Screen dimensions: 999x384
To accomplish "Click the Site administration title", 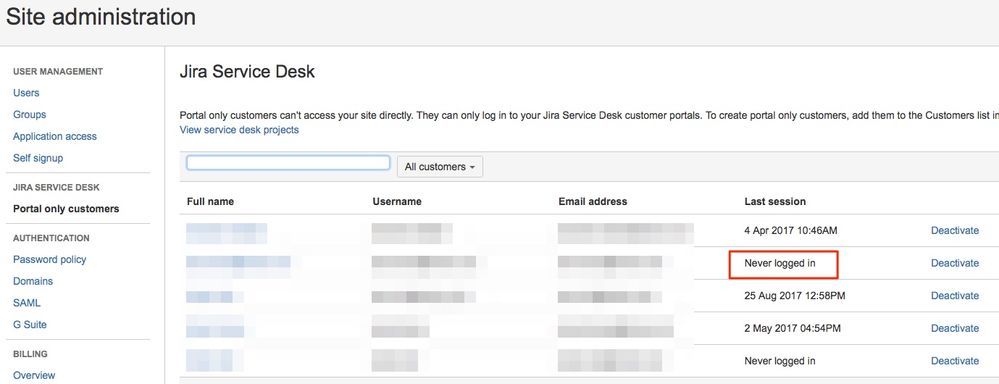I will coord(101,17).
